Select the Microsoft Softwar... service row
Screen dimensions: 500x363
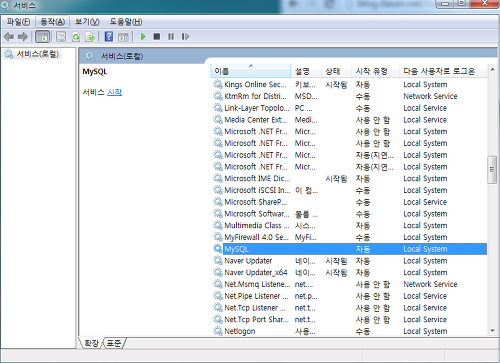pos(349,214)
